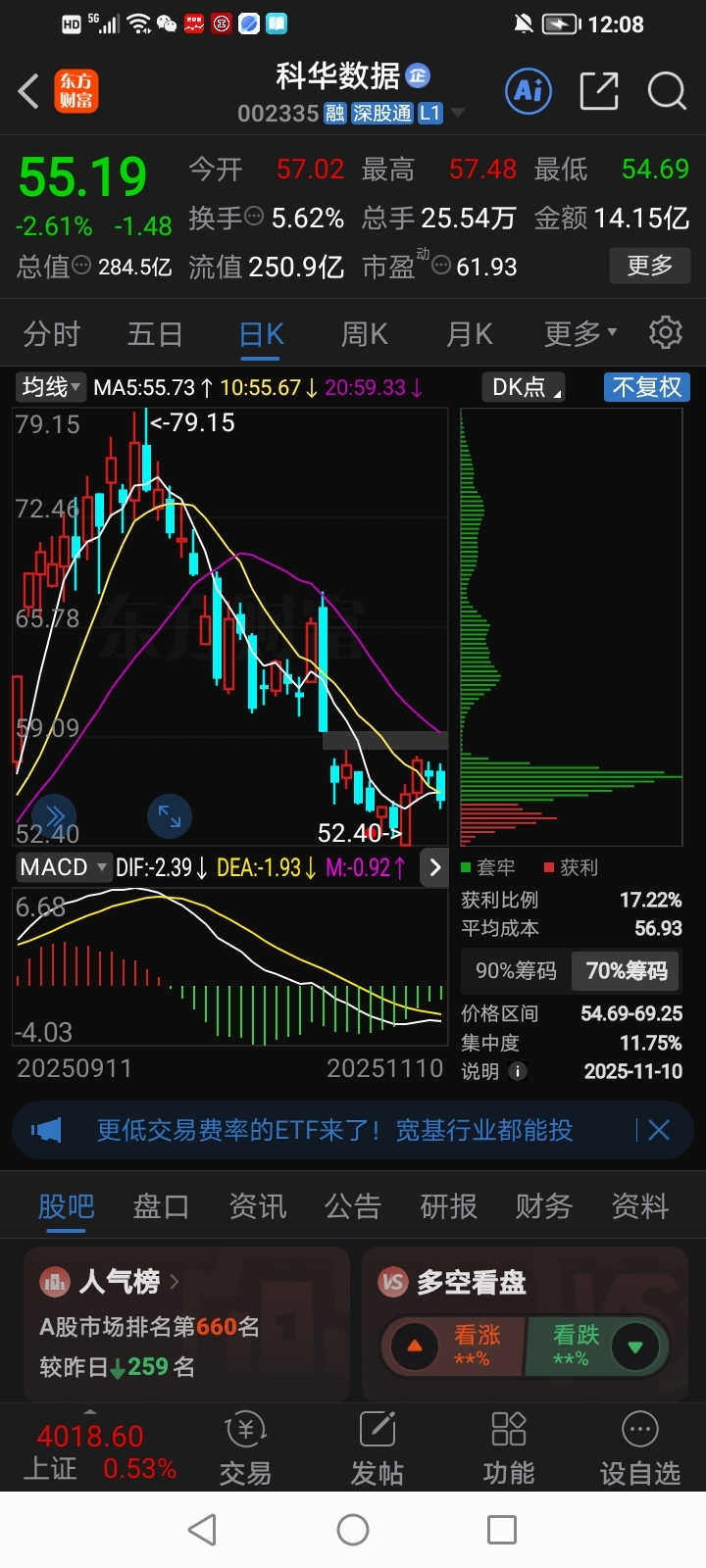
Task: Switch to 分时 chart tab
Action: [x=51, y=334]
